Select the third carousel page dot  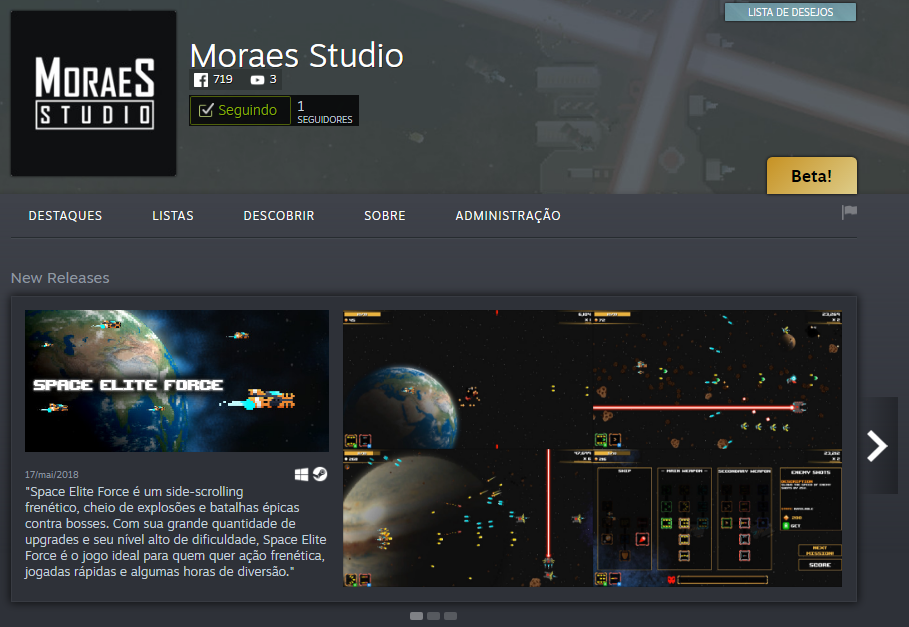450,616
